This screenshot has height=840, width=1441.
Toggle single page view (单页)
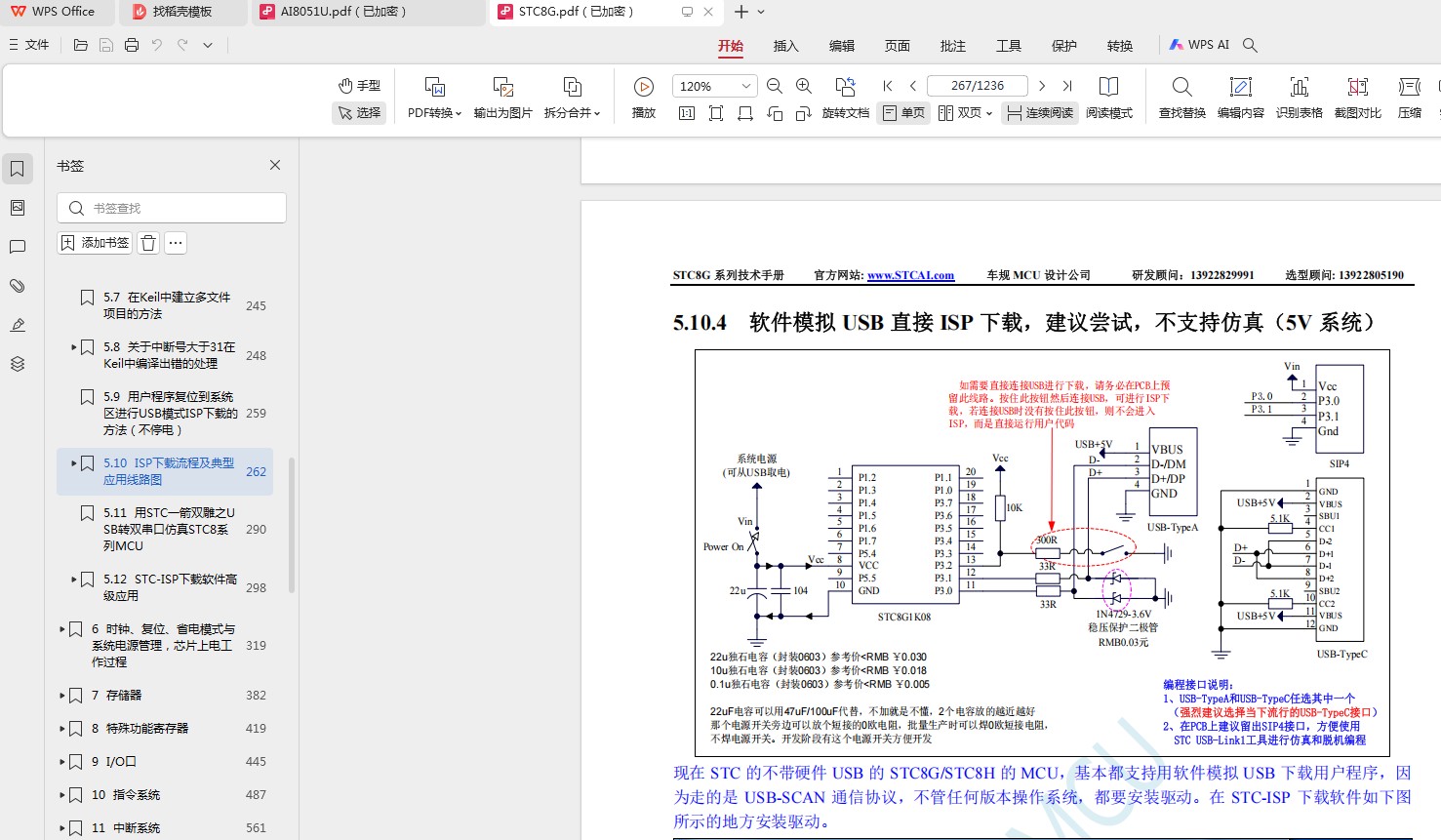click(x=903, y=113)
